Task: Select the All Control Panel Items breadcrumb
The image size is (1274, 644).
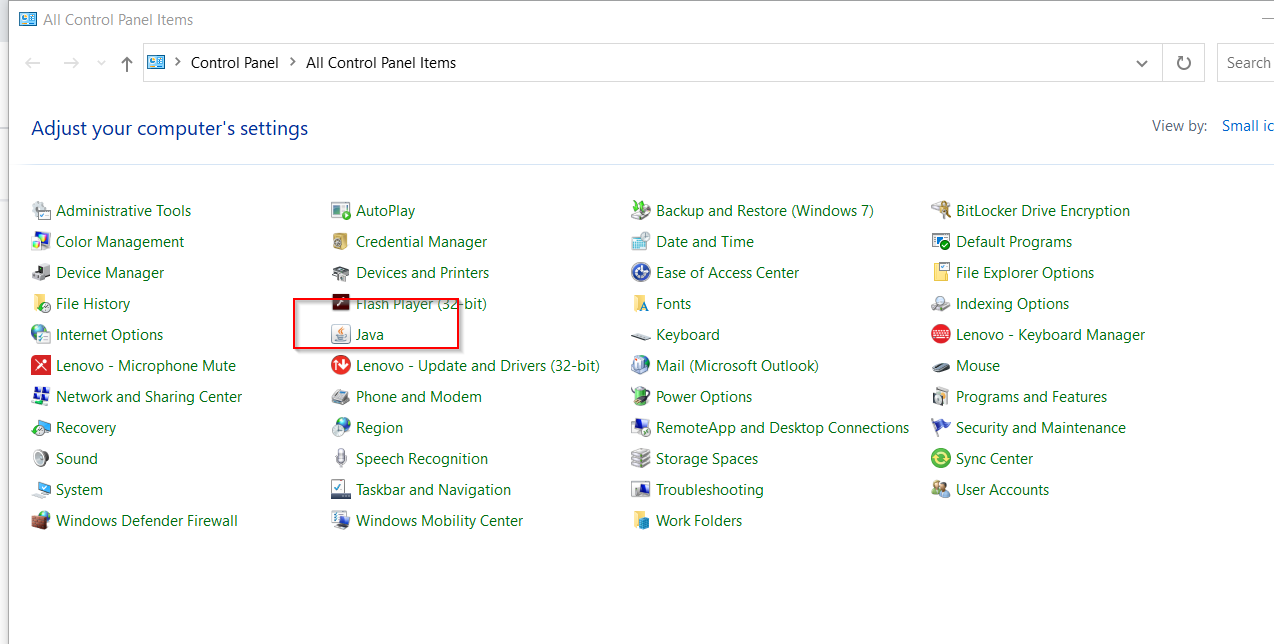Action: (381, 63)
